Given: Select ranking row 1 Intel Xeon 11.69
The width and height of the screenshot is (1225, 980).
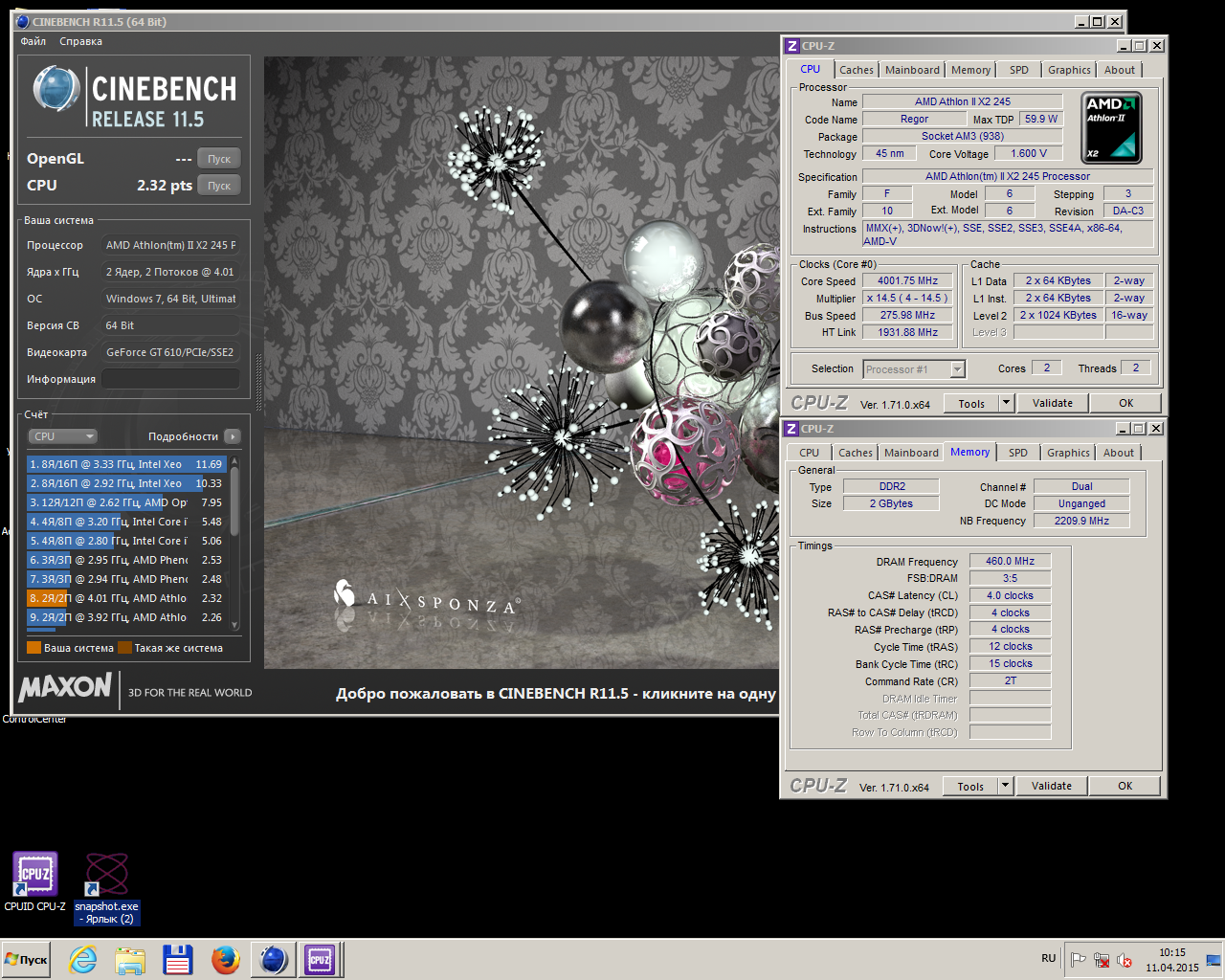Looking at the screenshot, I should coord(126,464).
